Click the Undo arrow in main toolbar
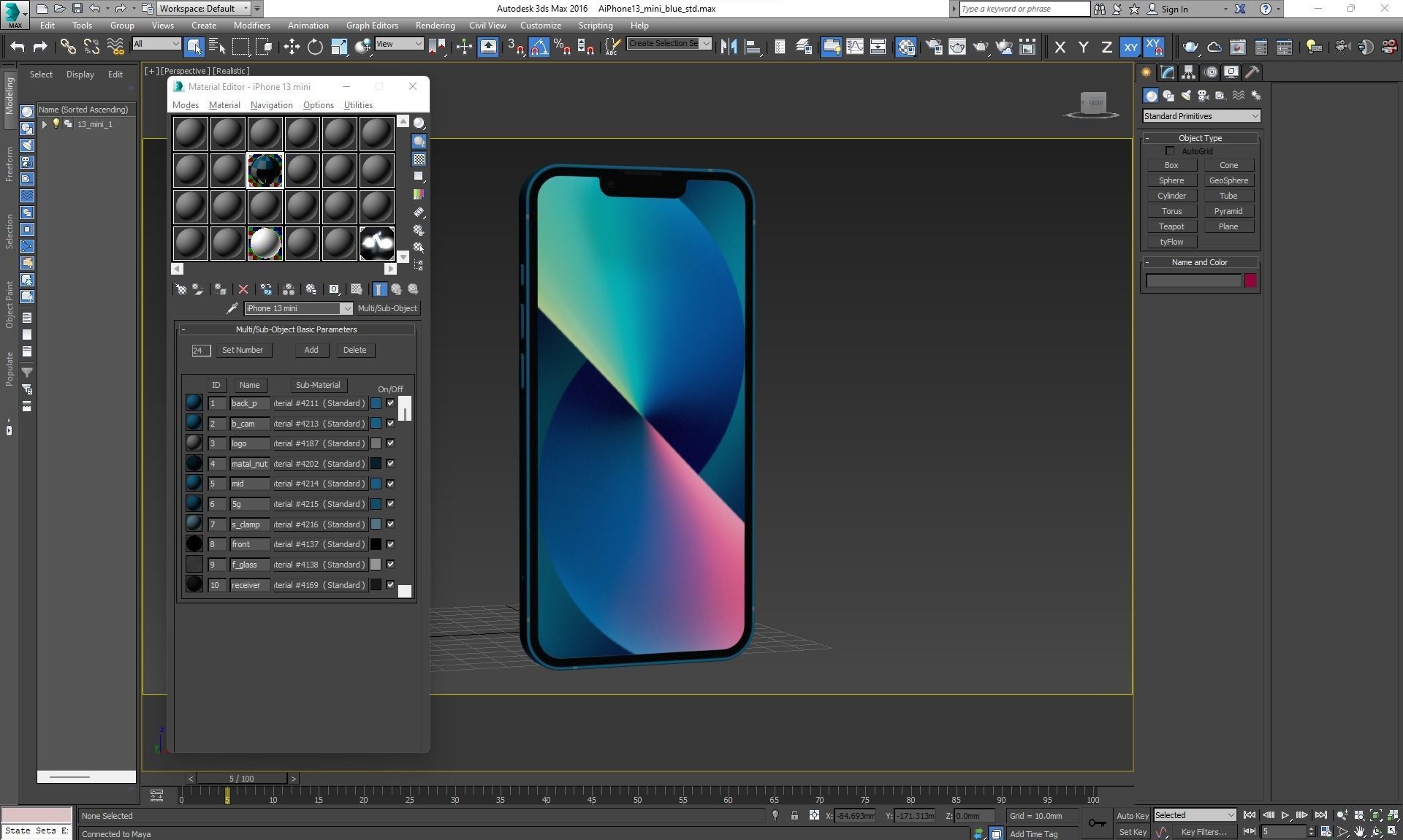Image resolution: width=1403 pixels, height=840 pixels. point(17,47)
